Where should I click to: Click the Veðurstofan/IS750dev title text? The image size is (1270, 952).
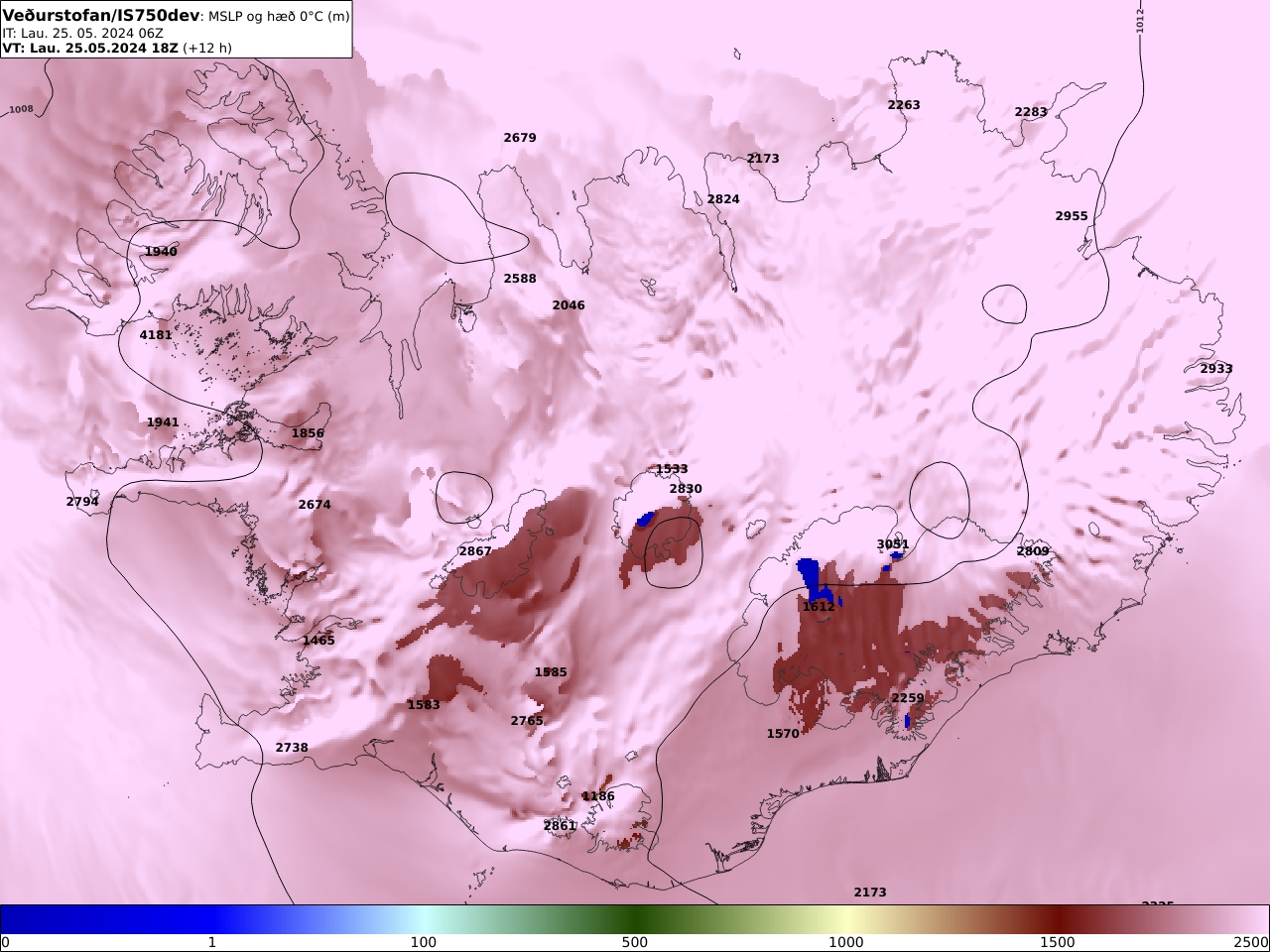(101, 15)
